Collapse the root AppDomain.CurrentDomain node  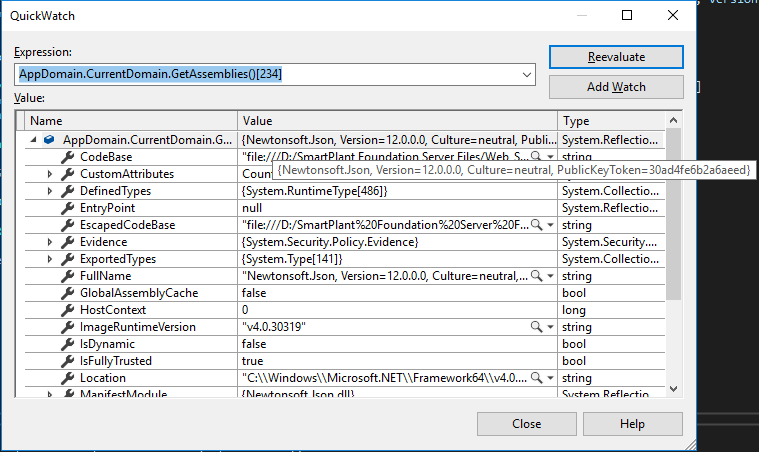pos(33,140)
